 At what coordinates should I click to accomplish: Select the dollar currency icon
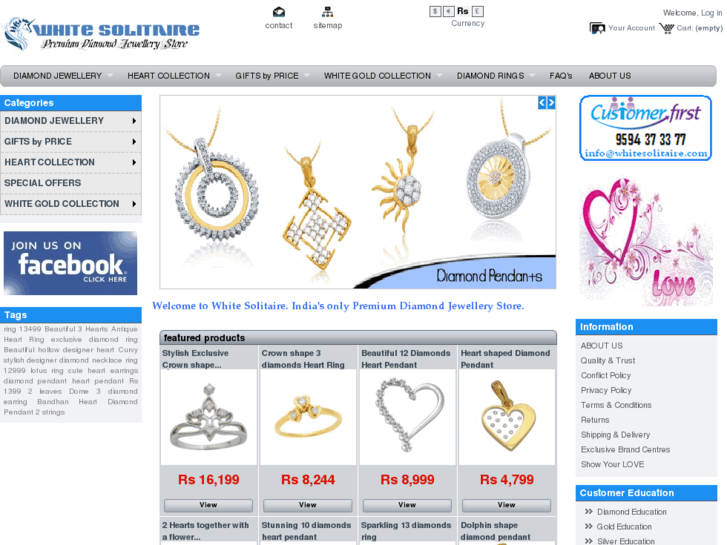(435, 11)
